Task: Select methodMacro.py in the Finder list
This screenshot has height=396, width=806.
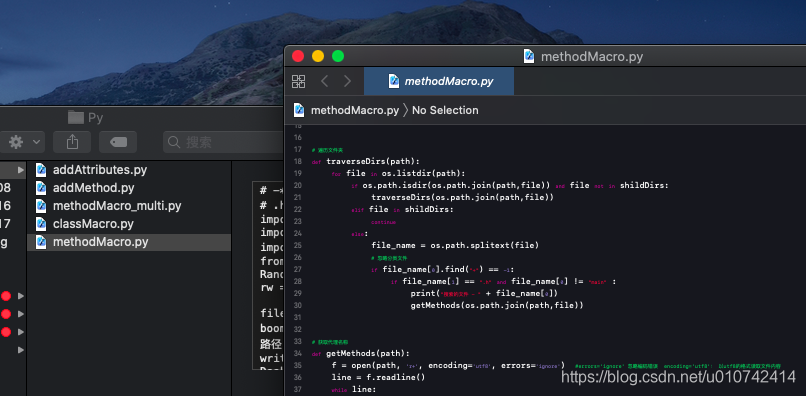Action: tap(129, 242)
